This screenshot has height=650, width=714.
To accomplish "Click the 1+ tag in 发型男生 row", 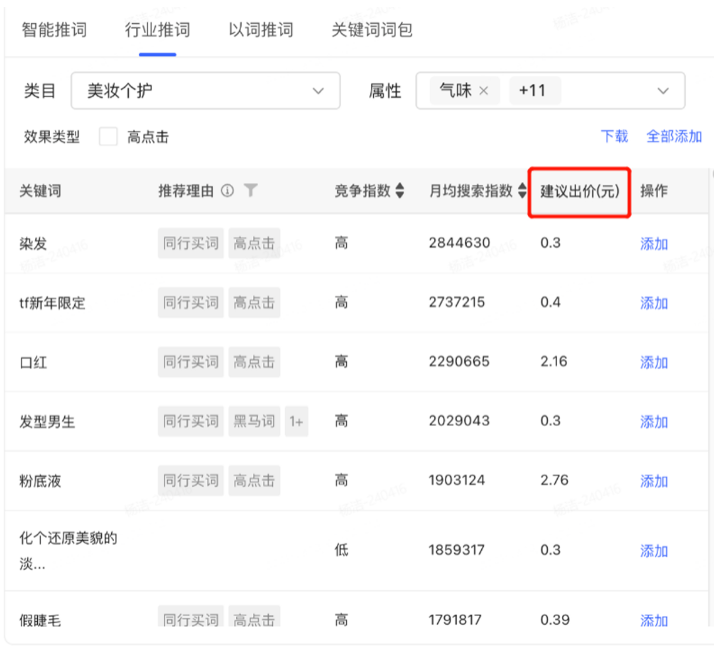I will [296, 421].
